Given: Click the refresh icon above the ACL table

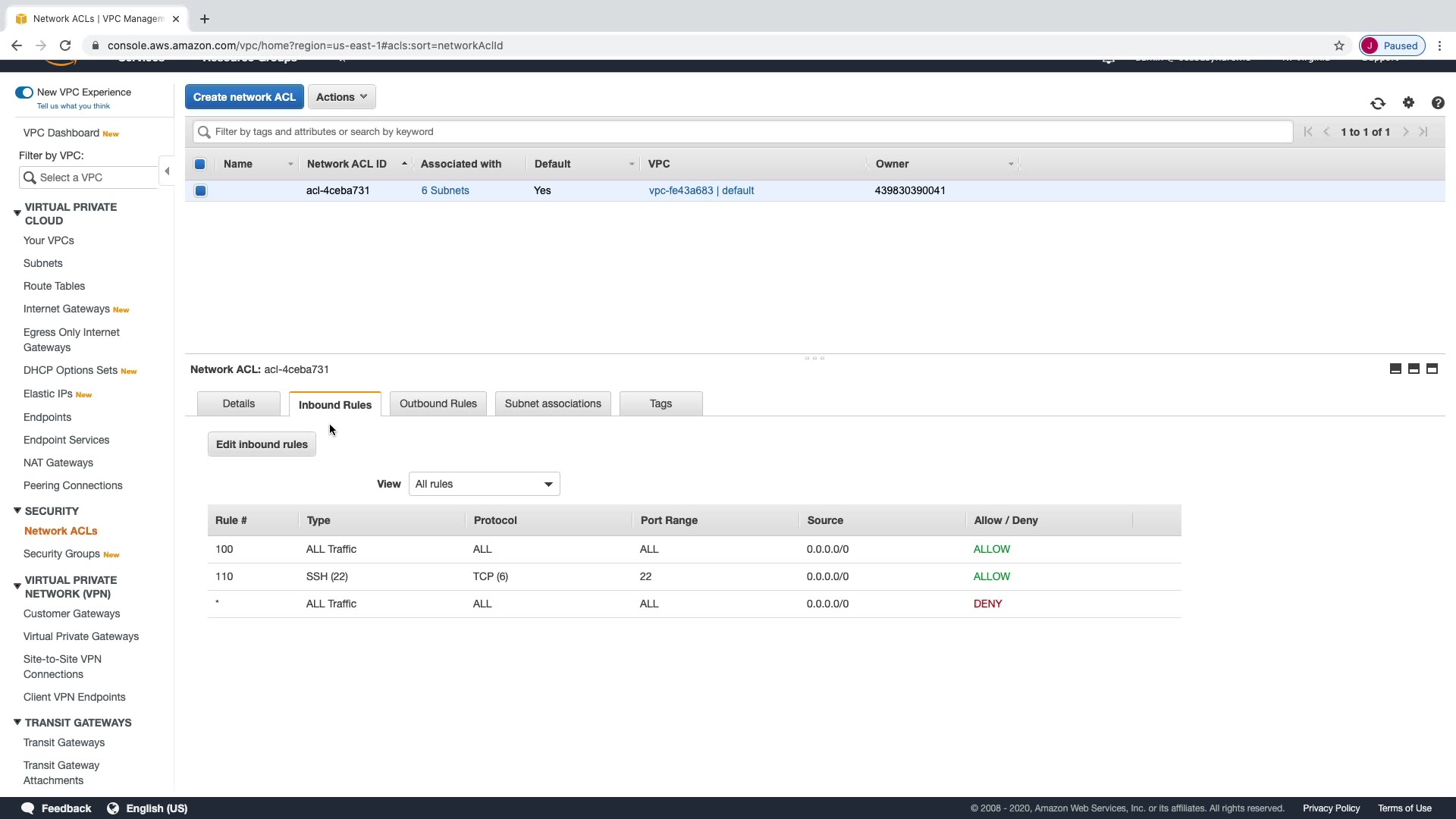Looking at the screenshot, I should (x=1378, y=103).
